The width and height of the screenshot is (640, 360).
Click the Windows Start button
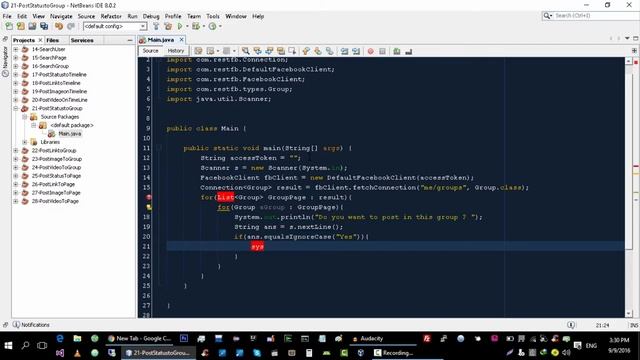click(8, 345)
